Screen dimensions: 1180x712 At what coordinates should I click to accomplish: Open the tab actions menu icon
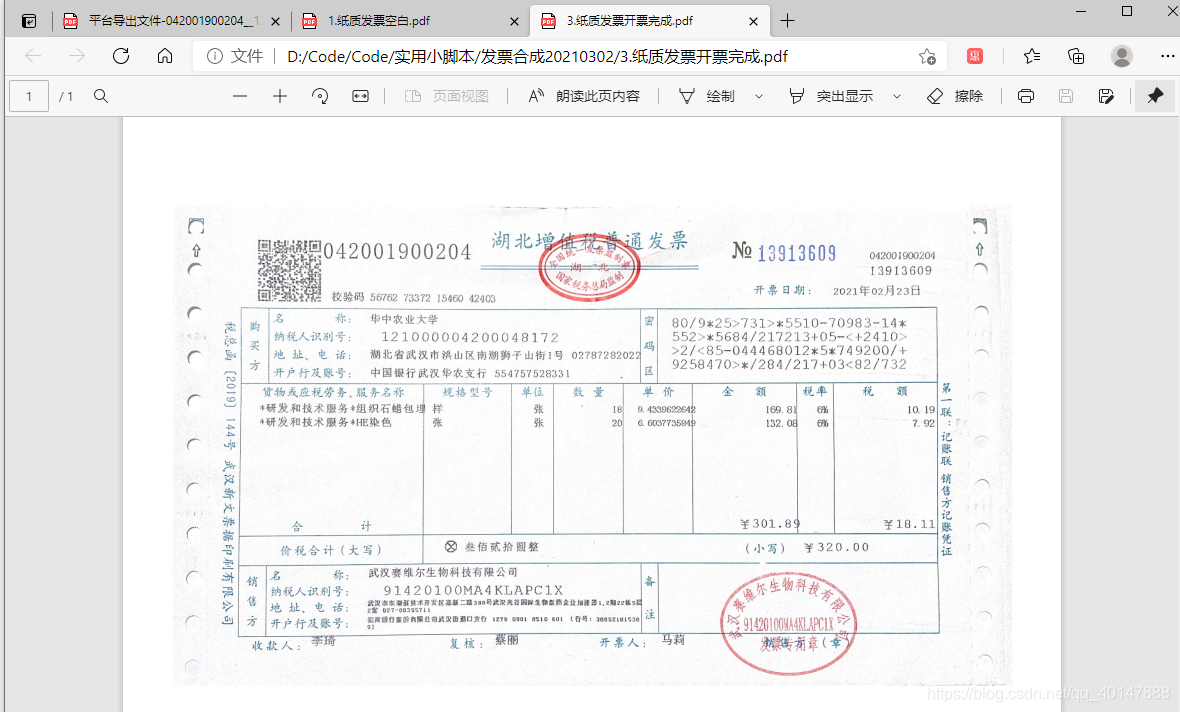click(29, 21)
